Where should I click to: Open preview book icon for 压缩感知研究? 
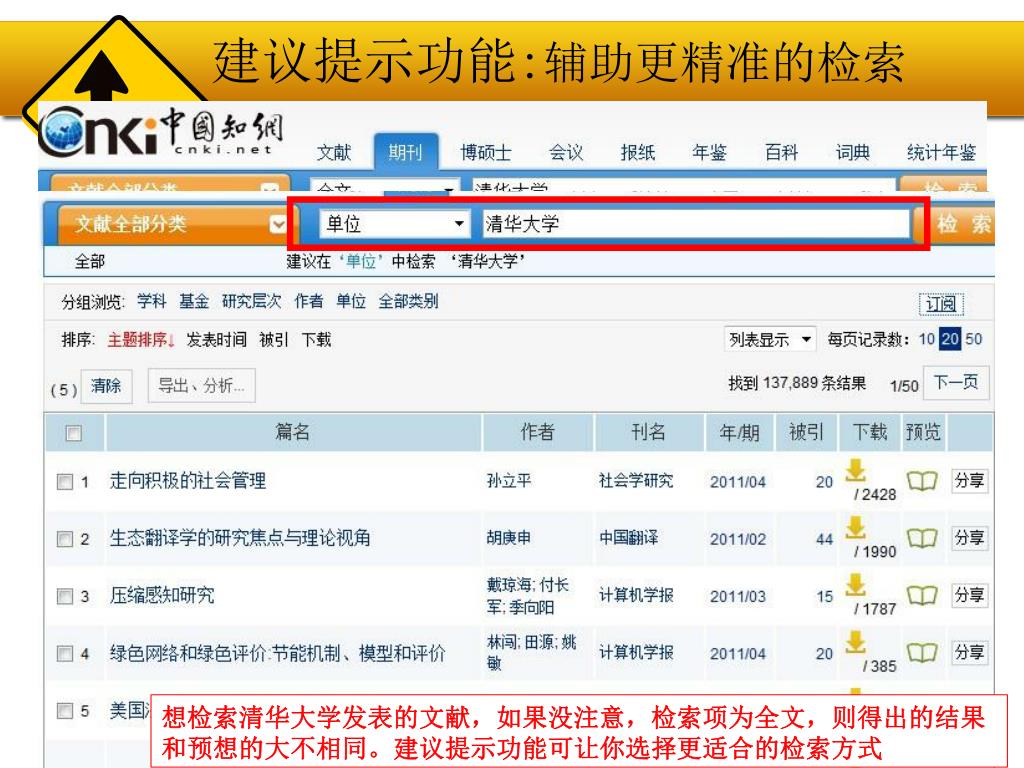[920, 596]
